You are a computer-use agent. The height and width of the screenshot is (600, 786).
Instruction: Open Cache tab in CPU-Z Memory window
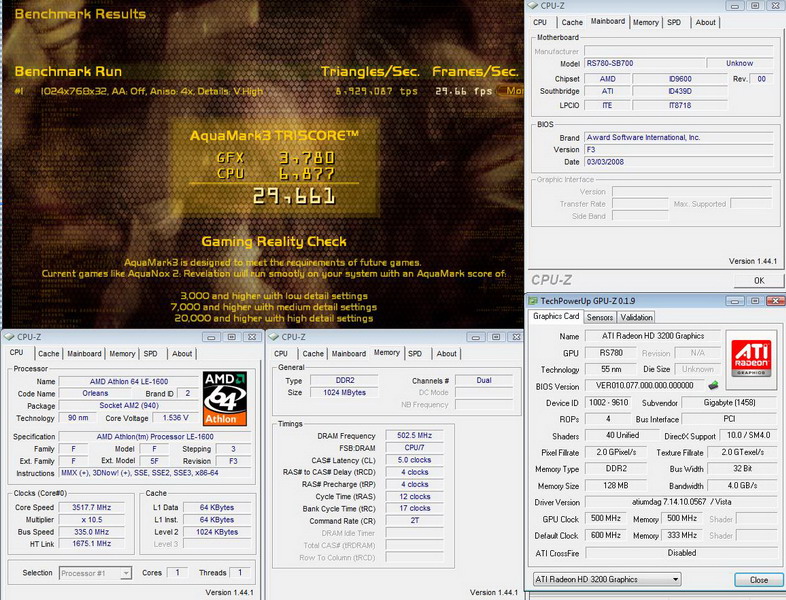click(x=313, y=354)
